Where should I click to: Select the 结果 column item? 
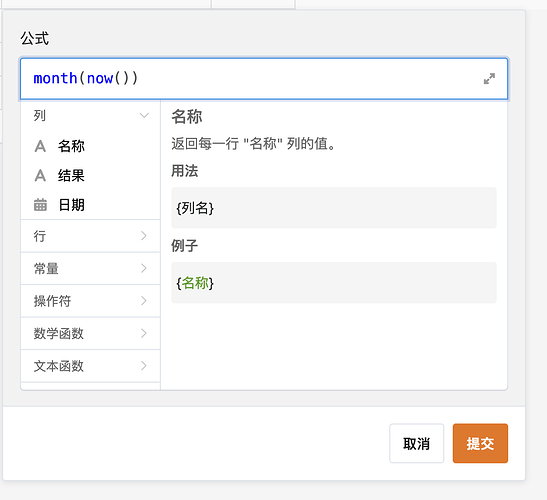pyautogui.click(x=90, y=176)
